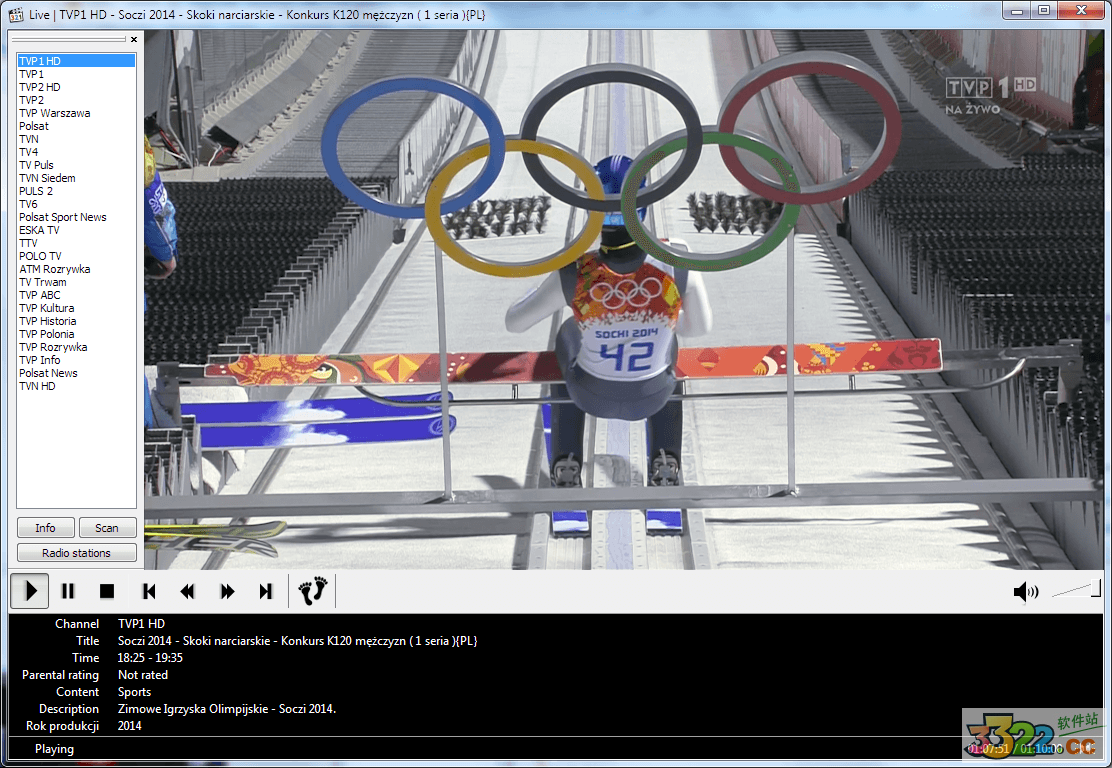Click the Title value in info panel

coord(297,640)
